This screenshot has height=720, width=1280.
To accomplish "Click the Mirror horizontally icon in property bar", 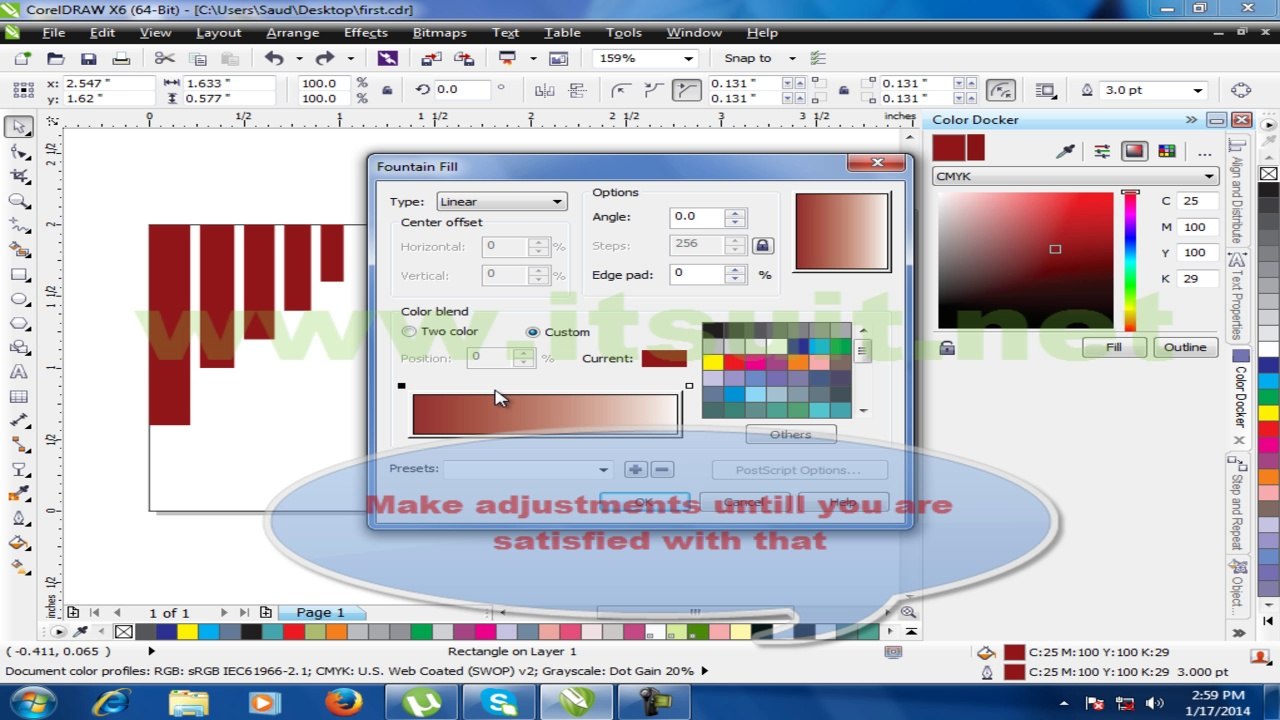I will (545, 90).
